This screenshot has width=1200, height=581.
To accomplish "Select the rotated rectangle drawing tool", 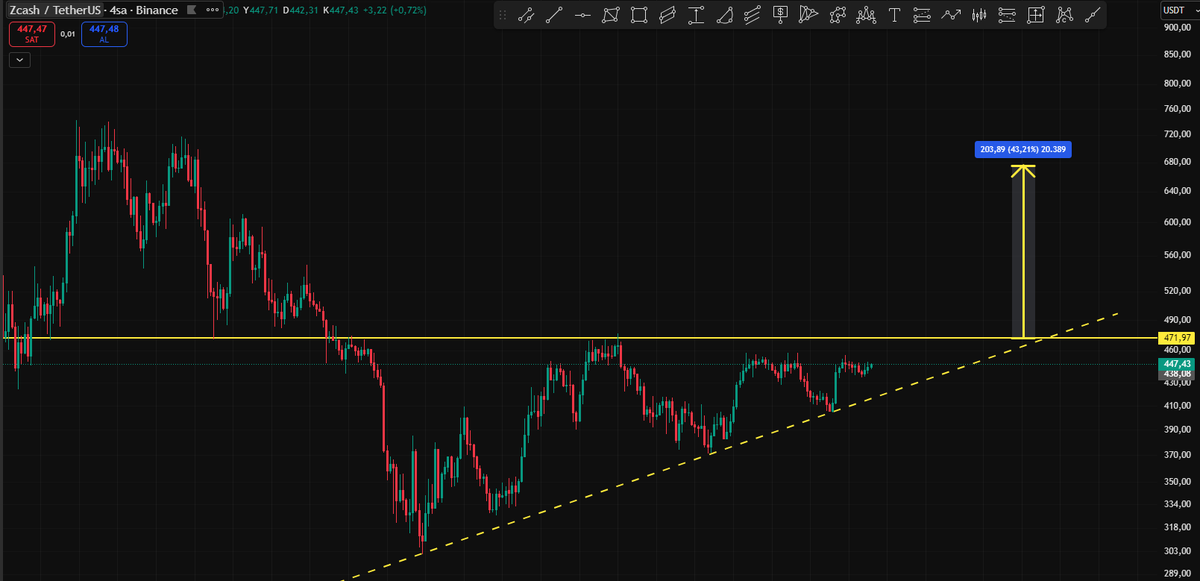I will tap(610, 15).
